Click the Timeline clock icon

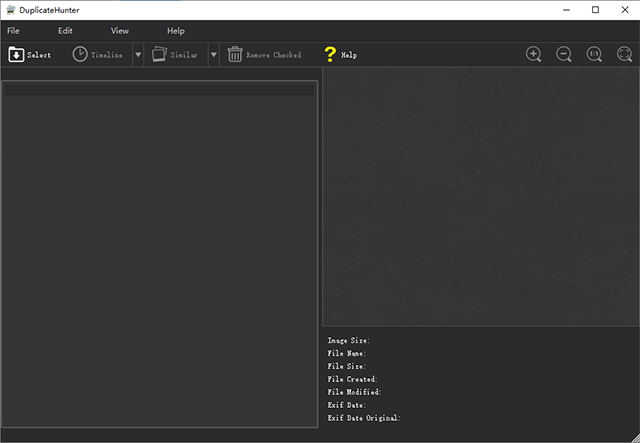[80, 54]
